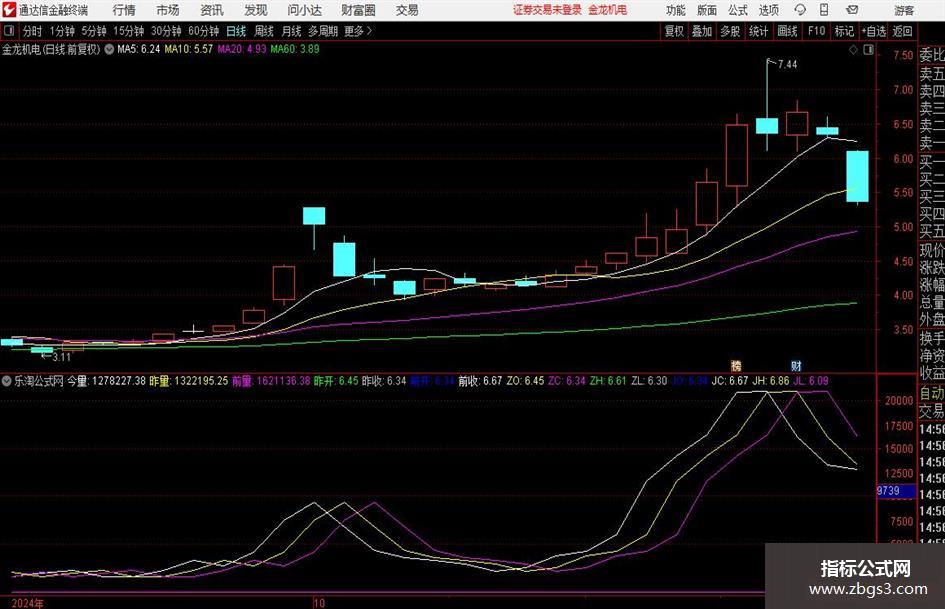The width and height of the screenshot is (945, 609).
Task: Switch to 1分钟 period
Action: pos(62,31)
